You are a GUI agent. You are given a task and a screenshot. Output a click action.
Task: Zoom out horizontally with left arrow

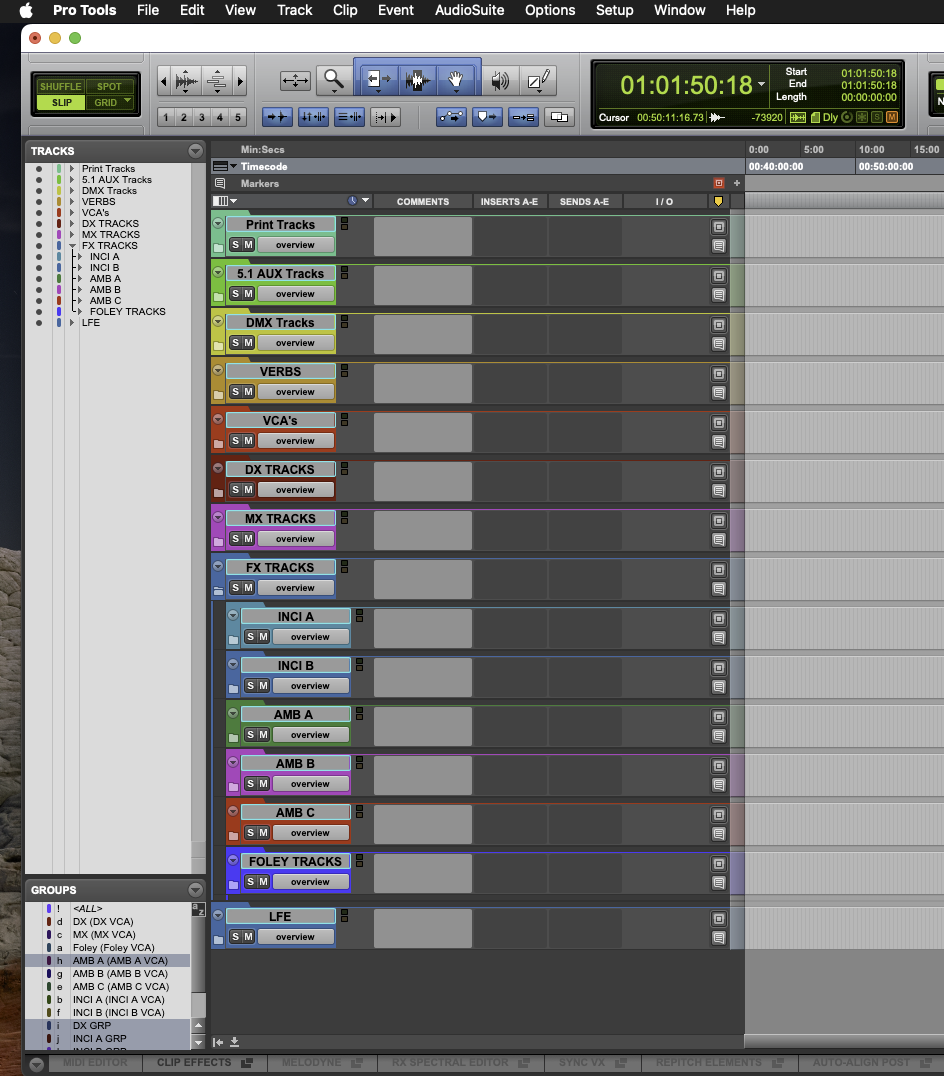pyautogui.click(x=163, y=82)
